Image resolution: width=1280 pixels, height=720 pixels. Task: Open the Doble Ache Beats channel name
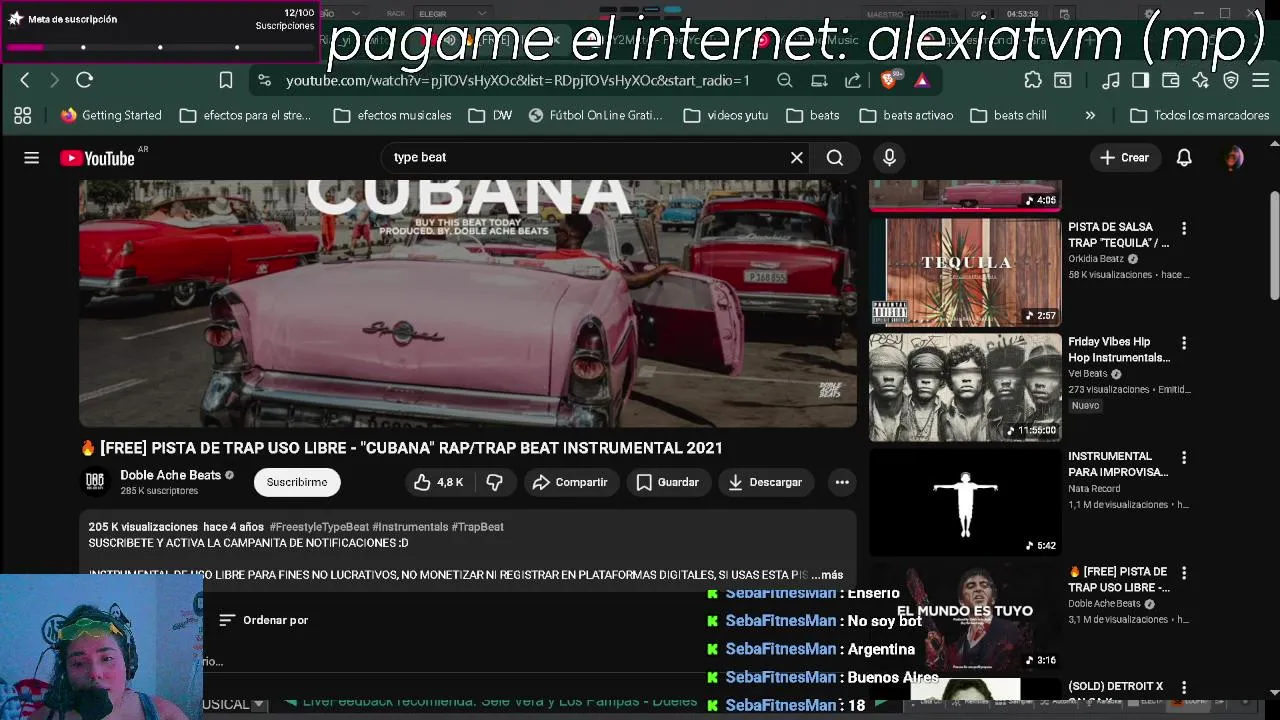[170, 475]
